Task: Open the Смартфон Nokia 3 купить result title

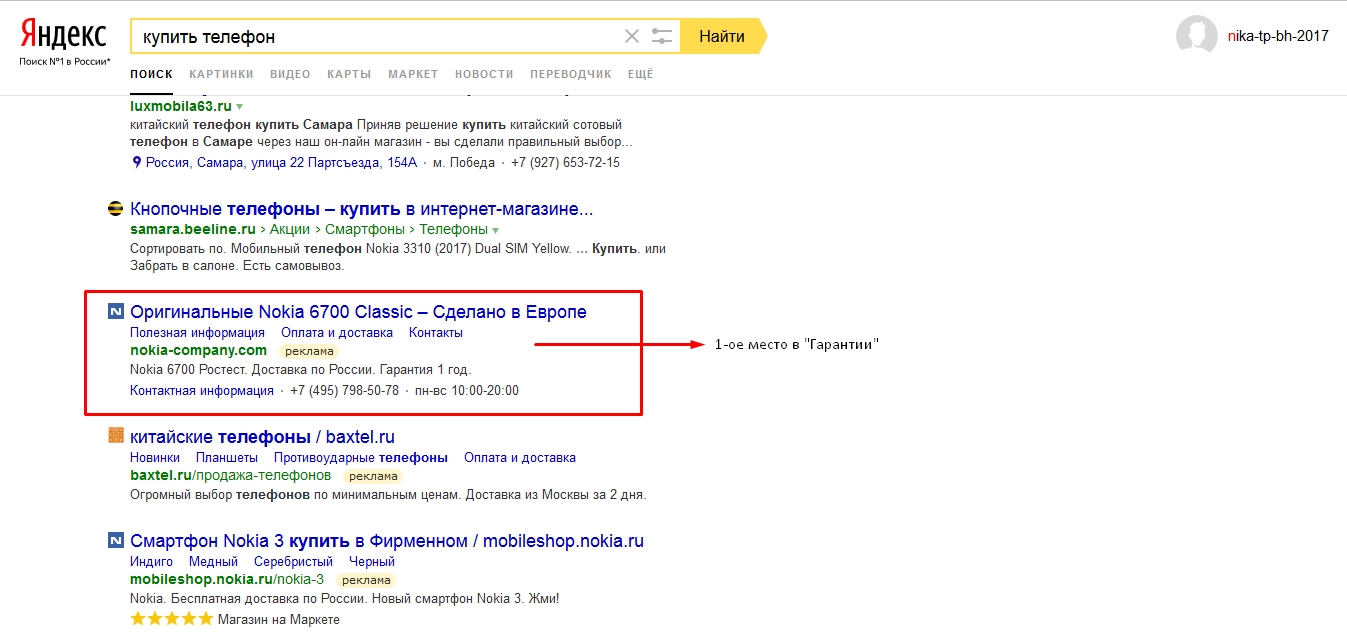Action: 387,541
